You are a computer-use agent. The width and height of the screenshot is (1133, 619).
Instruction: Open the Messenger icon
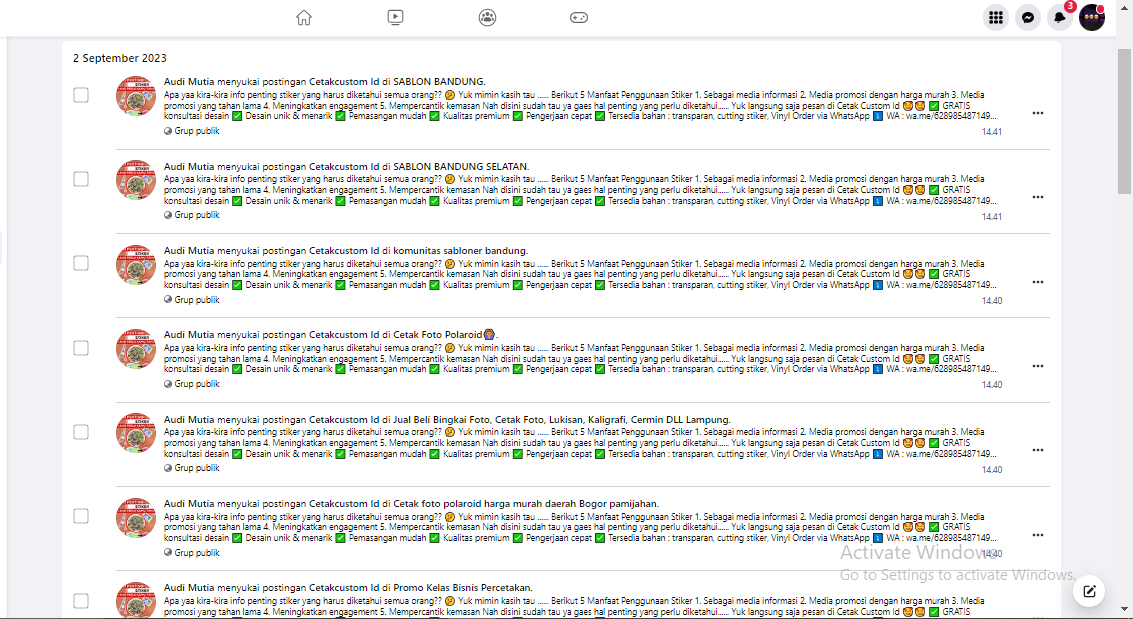[1028, 17]
